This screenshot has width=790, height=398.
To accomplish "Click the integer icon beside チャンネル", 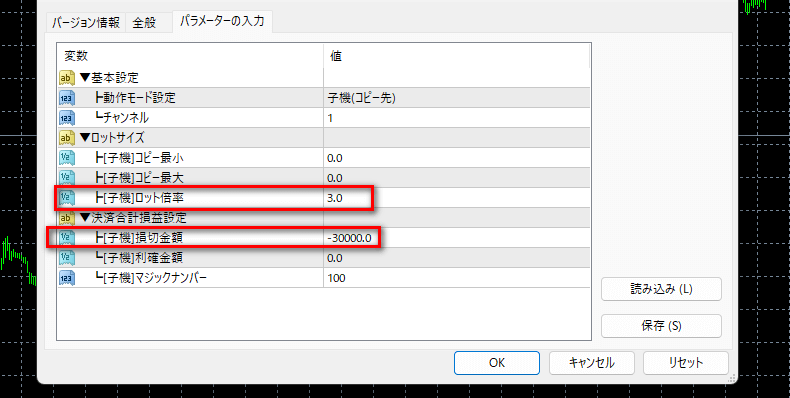I will tap(67, 118).
